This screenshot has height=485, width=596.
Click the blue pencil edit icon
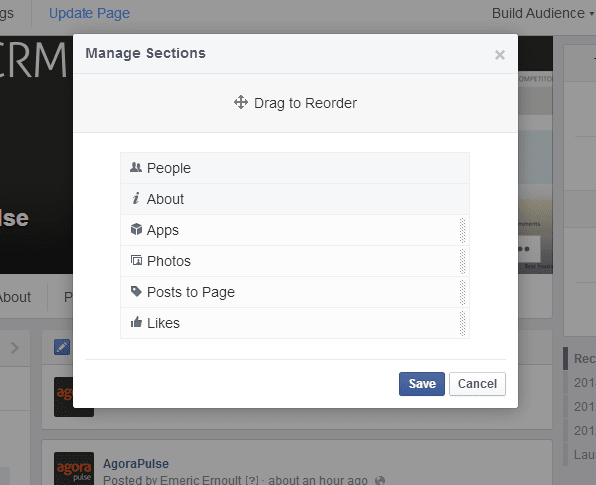(62, 347)
